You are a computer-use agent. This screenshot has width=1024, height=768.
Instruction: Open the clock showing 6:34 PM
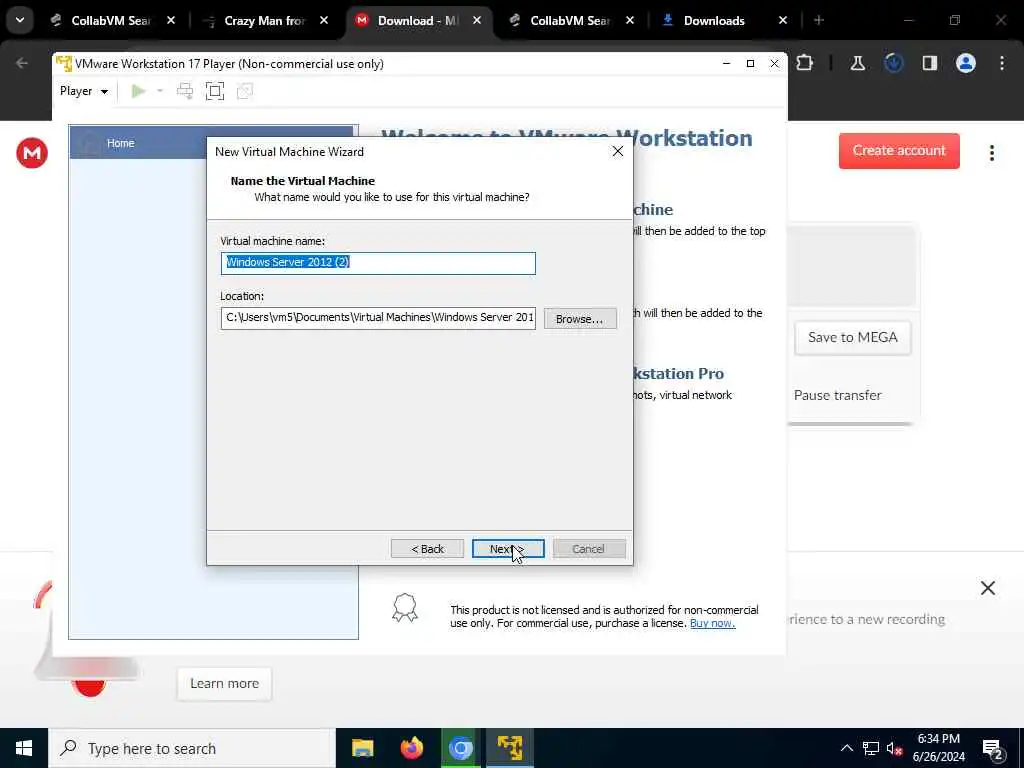pos(938,748)
